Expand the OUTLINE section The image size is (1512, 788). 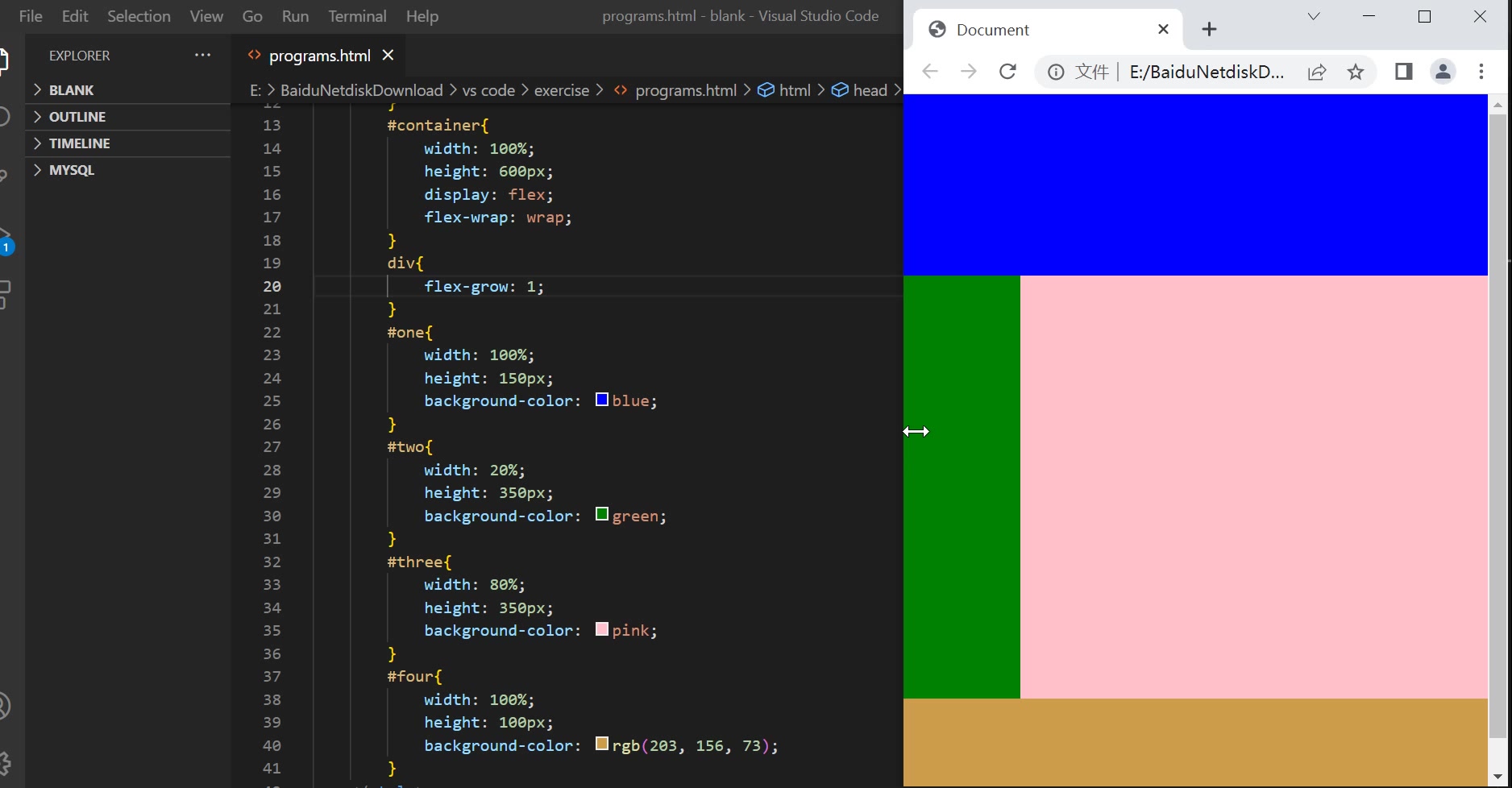tap(77, 117)
